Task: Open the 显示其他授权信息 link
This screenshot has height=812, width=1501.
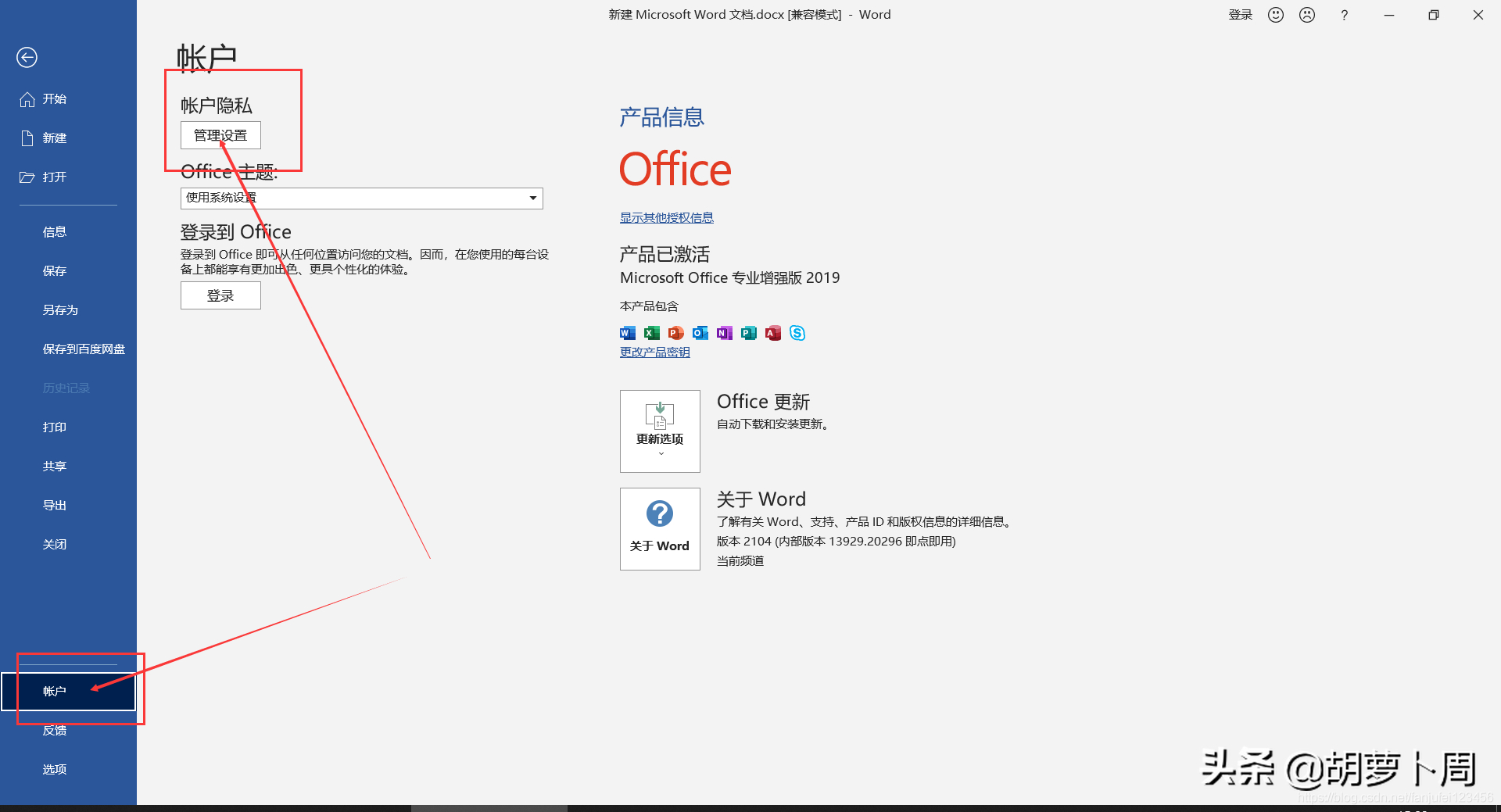Action: pos(667,218)
